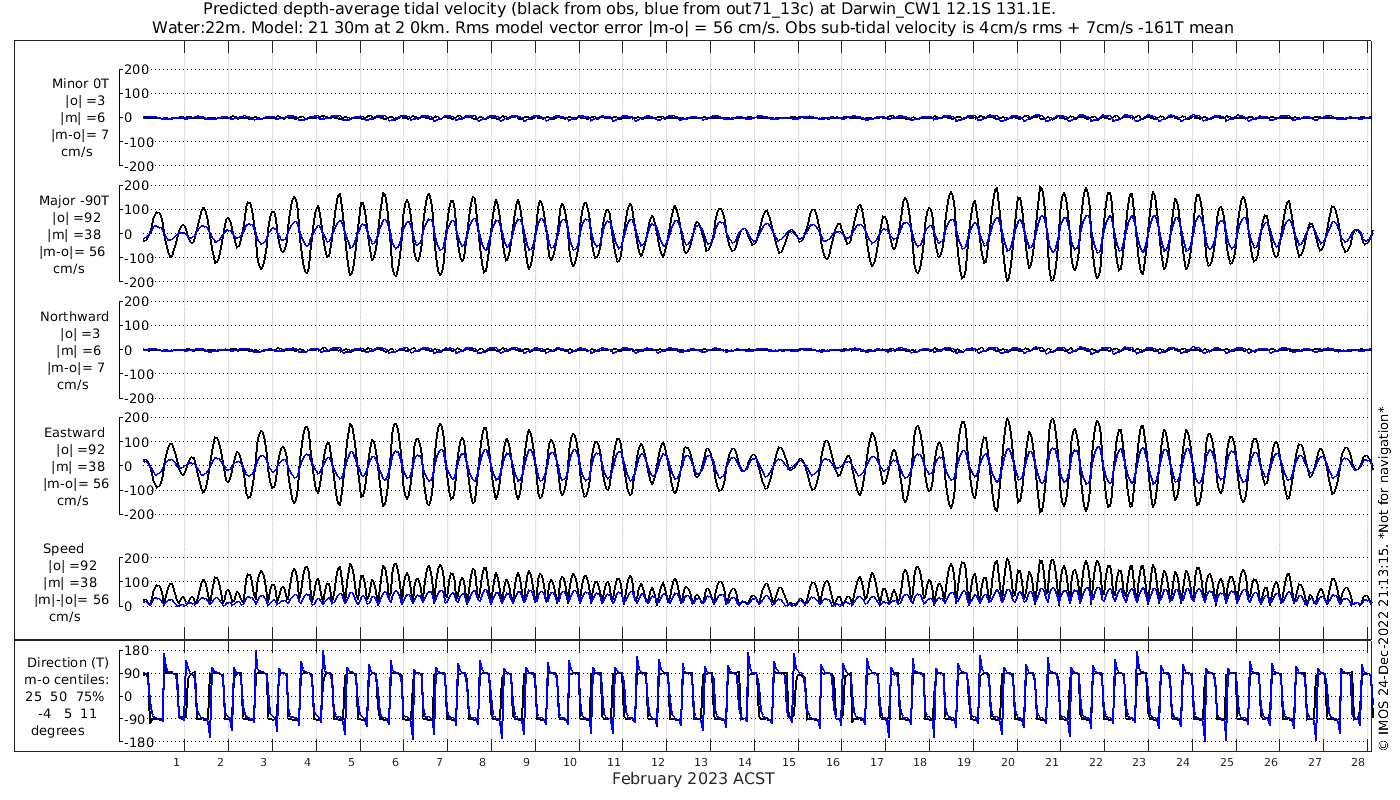
Task: Click the 'Major -90T' panel label
Action: [74, 201]
